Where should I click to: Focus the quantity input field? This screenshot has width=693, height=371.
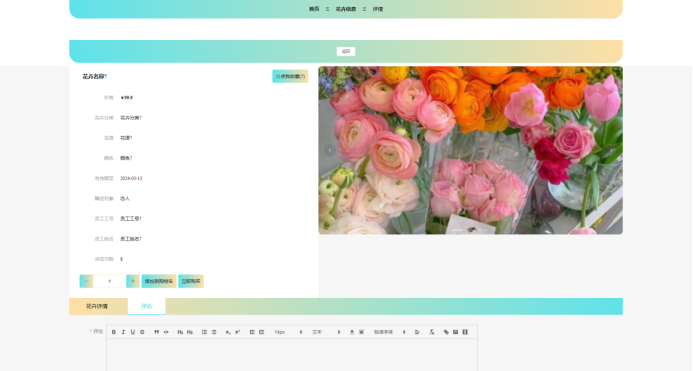coord(109,281)
